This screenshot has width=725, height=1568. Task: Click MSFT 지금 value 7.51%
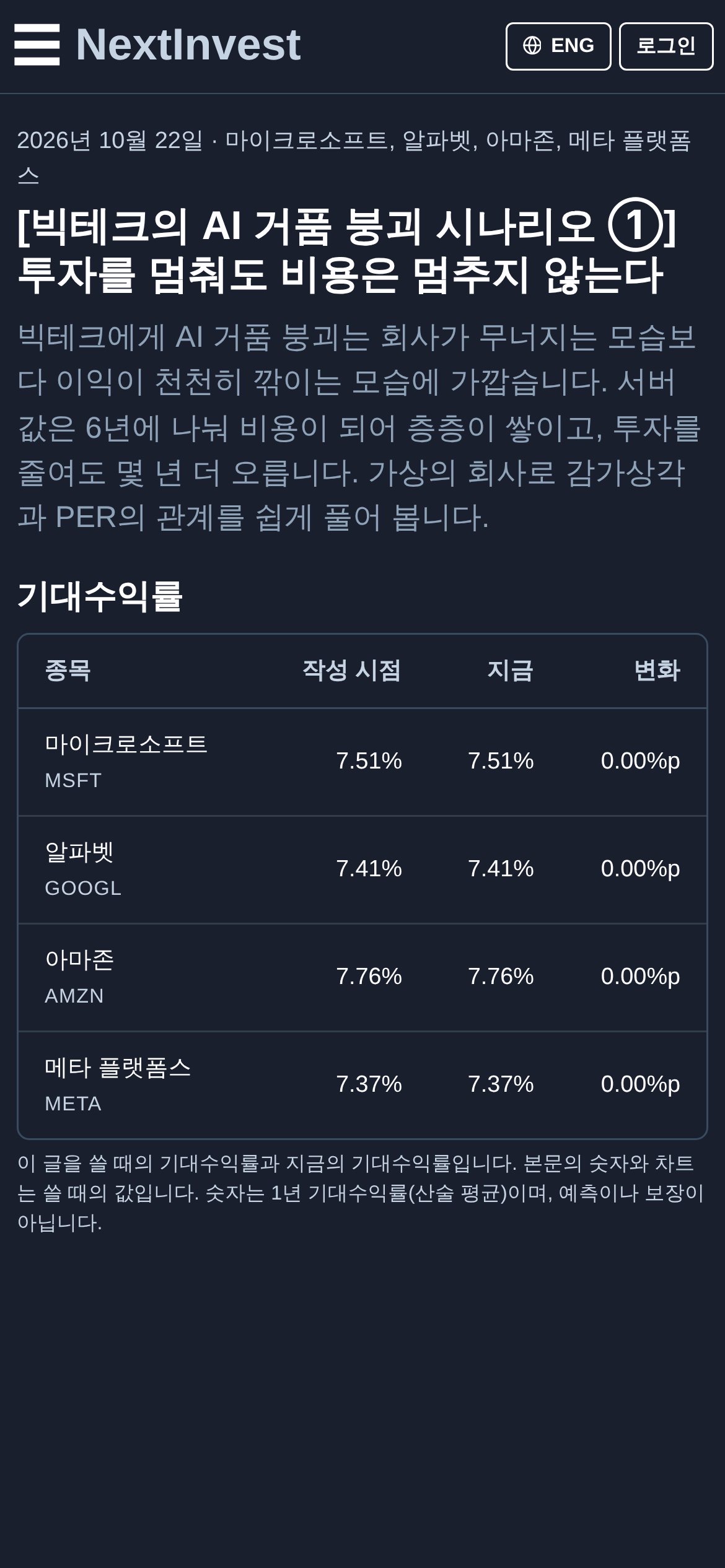pos(501,761)
